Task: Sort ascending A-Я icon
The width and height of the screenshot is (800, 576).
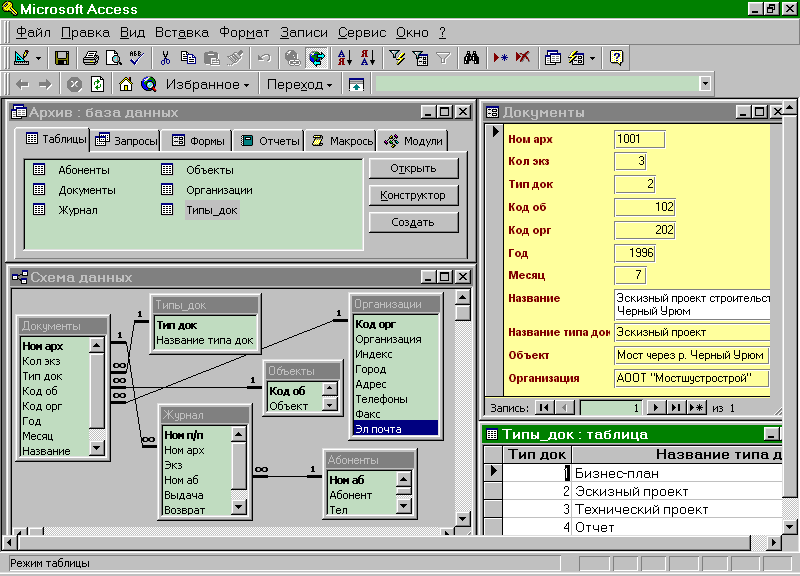Action: tap(345, 58)
